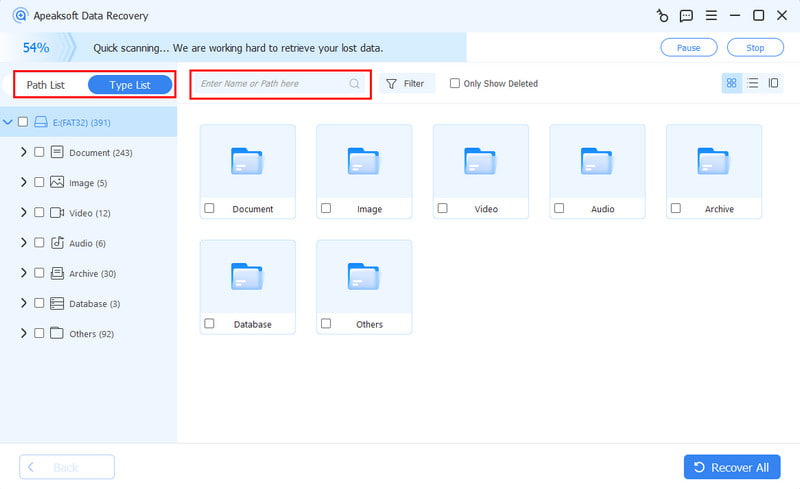Viewport: 800px width, 489px height.
Task: Tick the checkbox on Image folder card
Action: [326, 208]
